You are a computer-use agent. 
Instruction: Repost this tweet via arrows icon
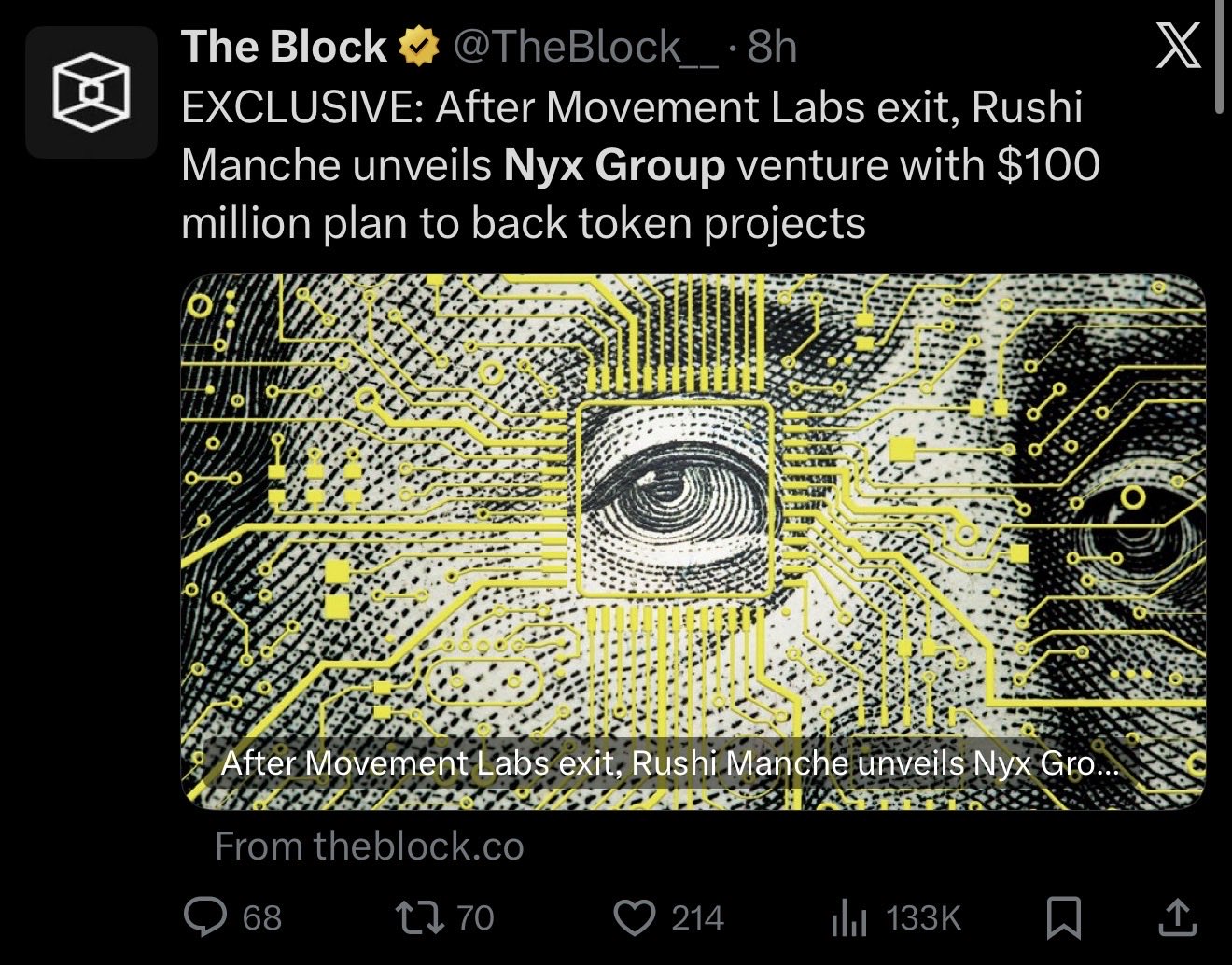tap(421, 916)
